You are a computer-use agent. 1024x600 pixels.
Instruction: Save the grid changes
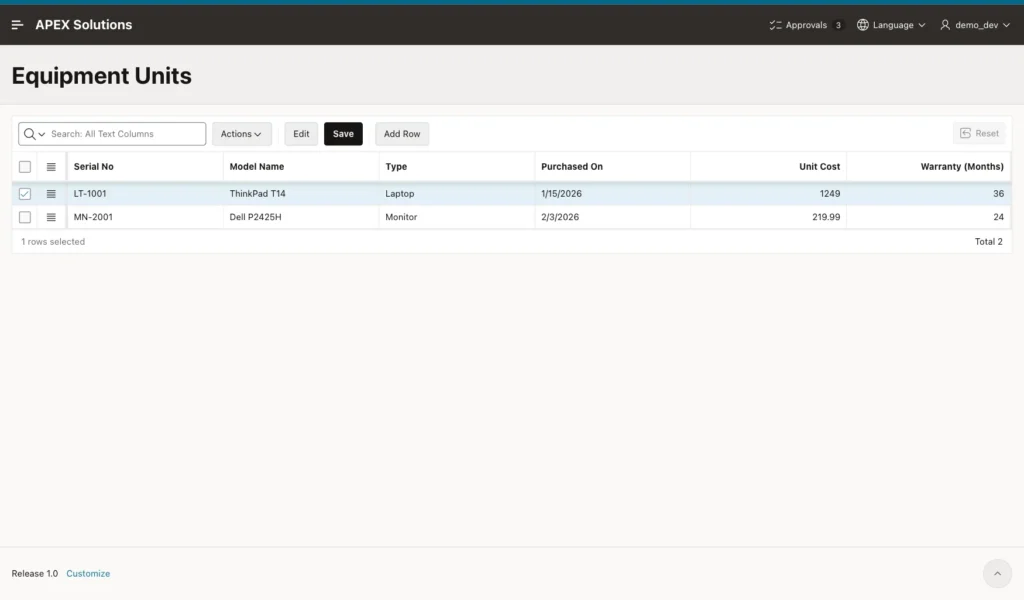coord(344,134)
